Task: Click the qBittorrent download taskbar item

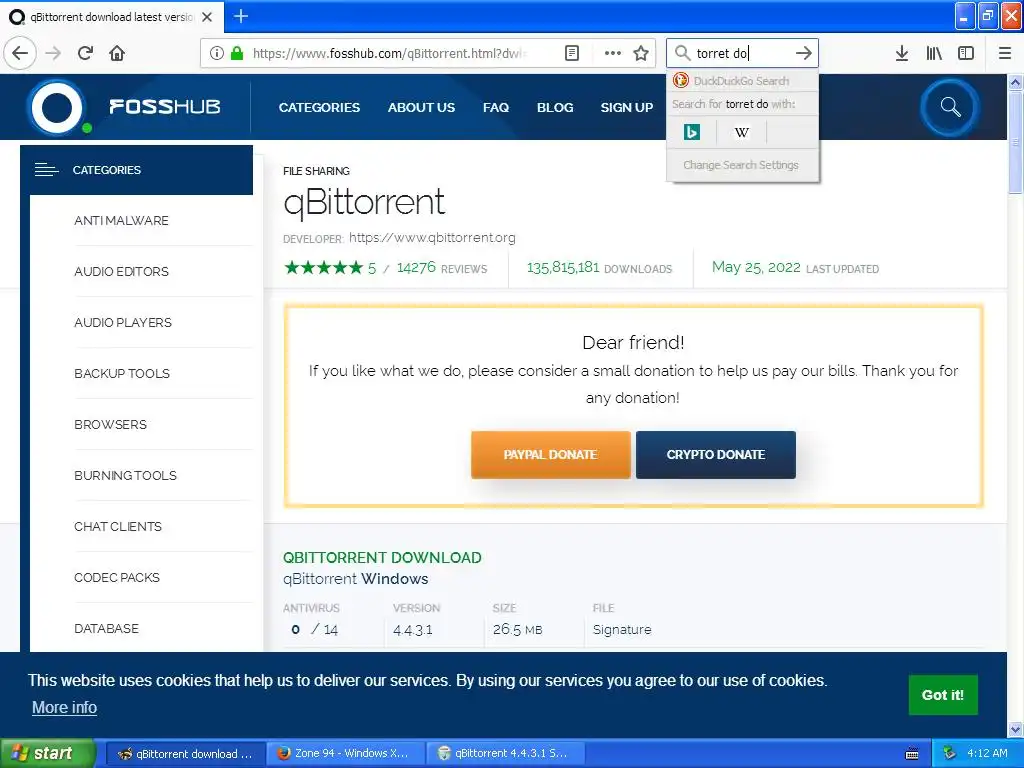Action: pos(186,754)
